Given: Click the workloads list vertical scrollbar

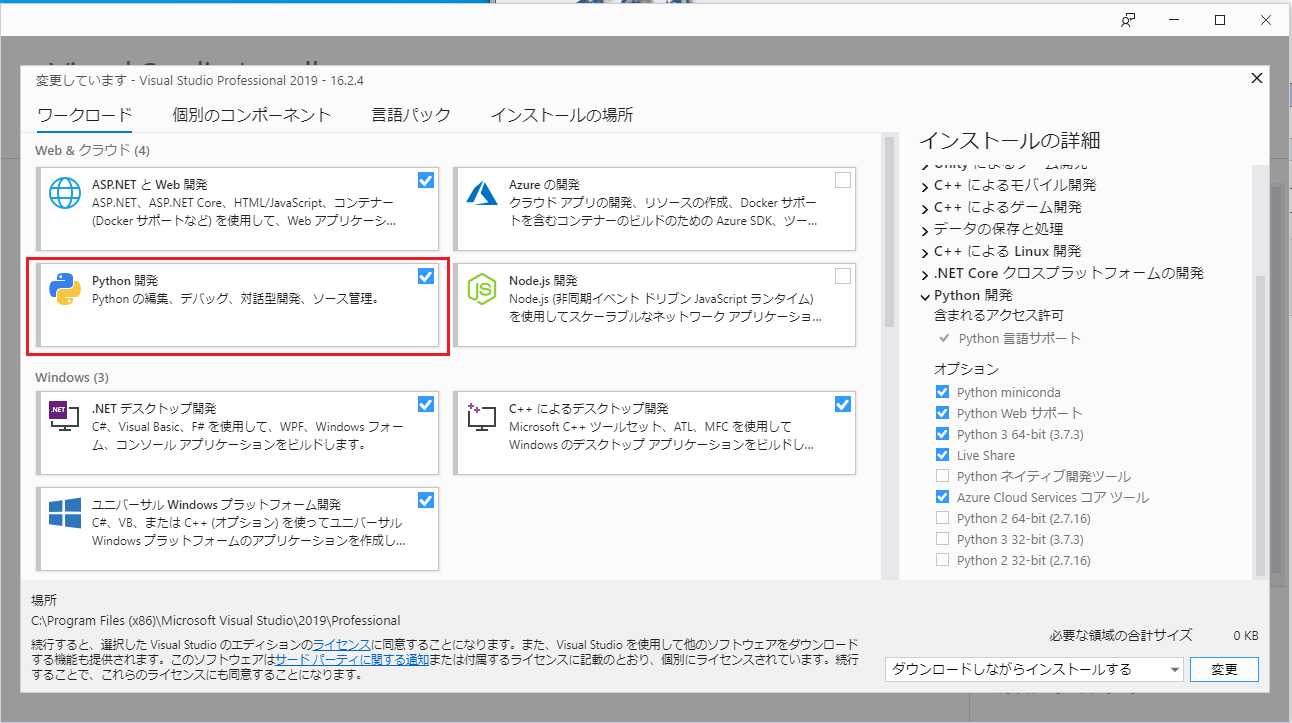Looking at the screenshot, I should click(x=888, y=230).
